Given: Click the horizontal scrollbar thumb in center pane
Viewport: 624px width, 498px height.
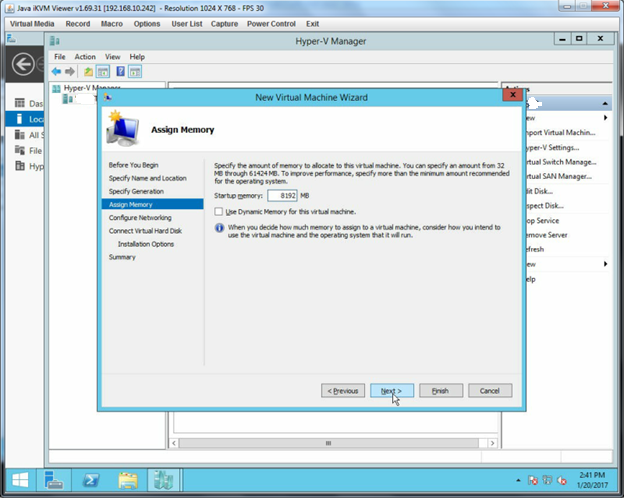Looking at the screenshot, I should pos(329,443).
